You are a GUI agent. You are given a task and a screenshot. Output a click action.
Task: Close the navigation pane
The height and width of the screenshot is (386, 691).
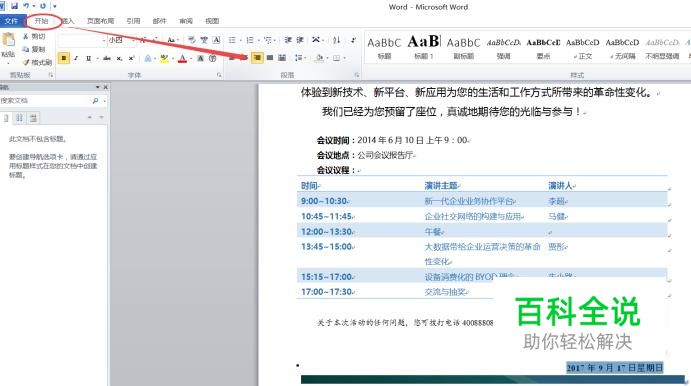click(x=105, y=87)
